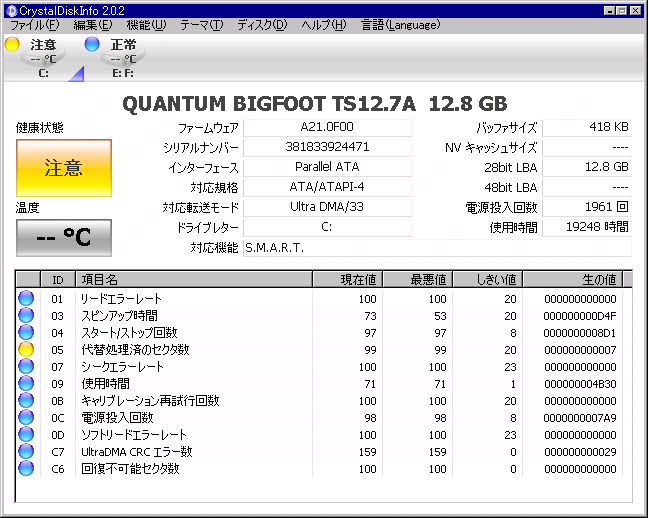Image resolution: width=648 pixels, height=518 pixels.
Task: Click the 項目名 column header
Action: point(194,279)
